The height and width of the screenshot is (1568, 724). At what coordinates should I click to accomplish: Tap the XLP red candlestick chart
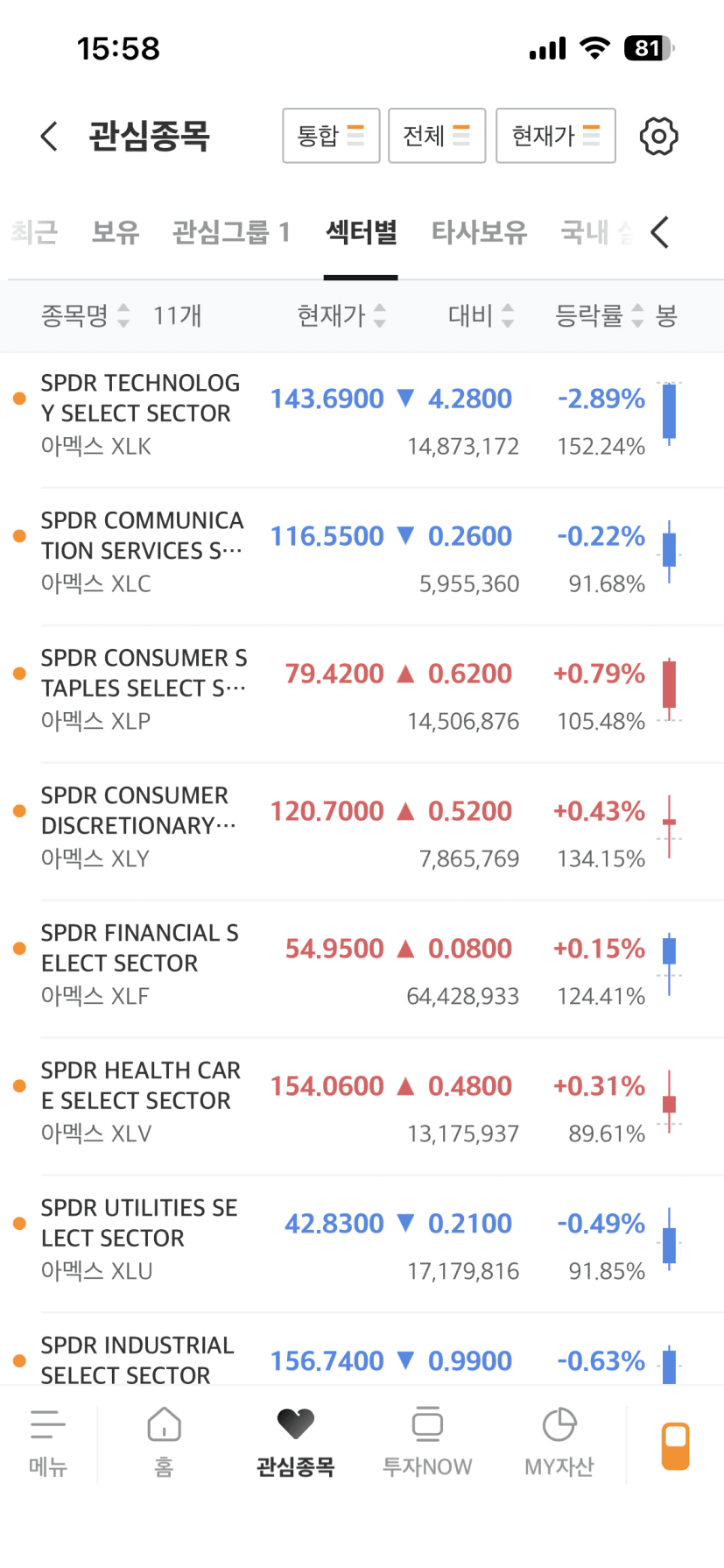tap(669, 689)
